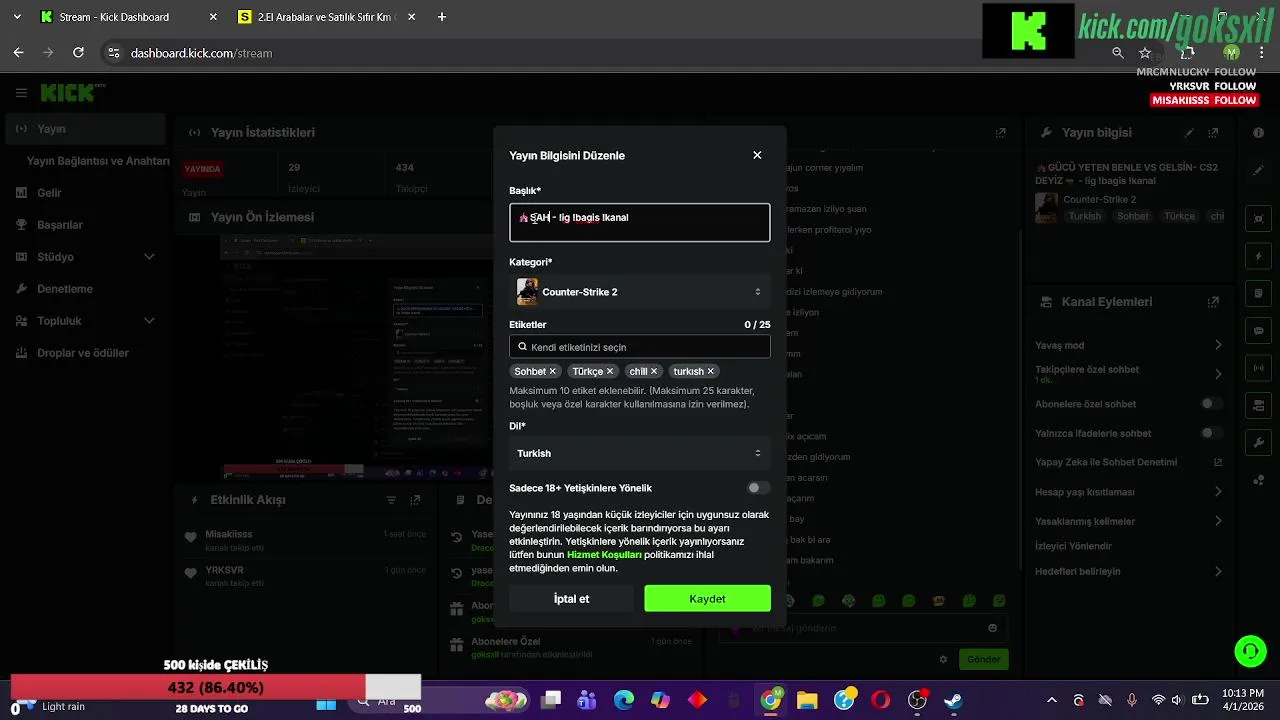The height and width of the screenshot is (720, 1280).
Task: Open Yavaş mod chevron
Action: (1218, 345)
